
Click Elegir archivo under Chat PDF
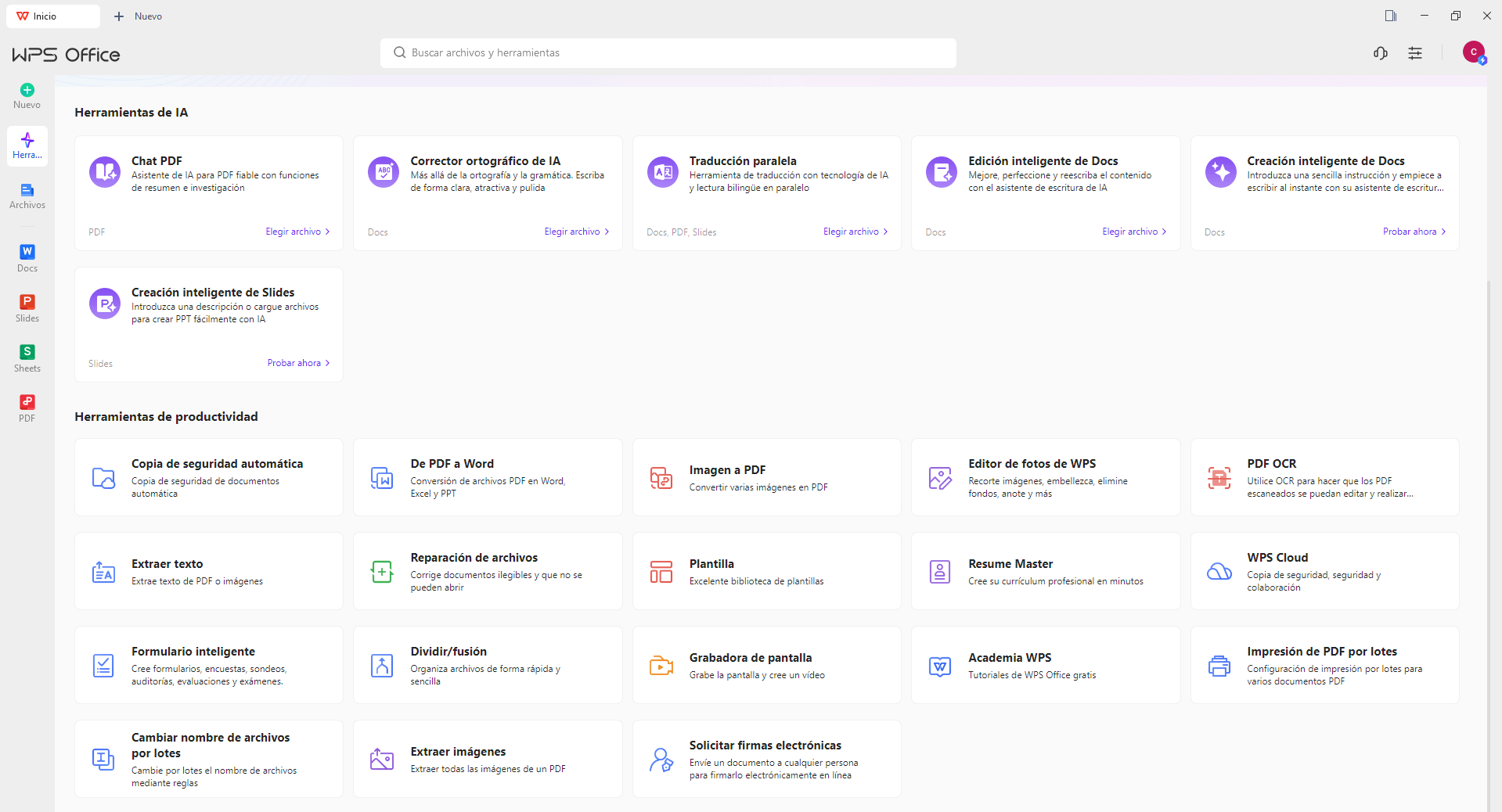[297, 232]
